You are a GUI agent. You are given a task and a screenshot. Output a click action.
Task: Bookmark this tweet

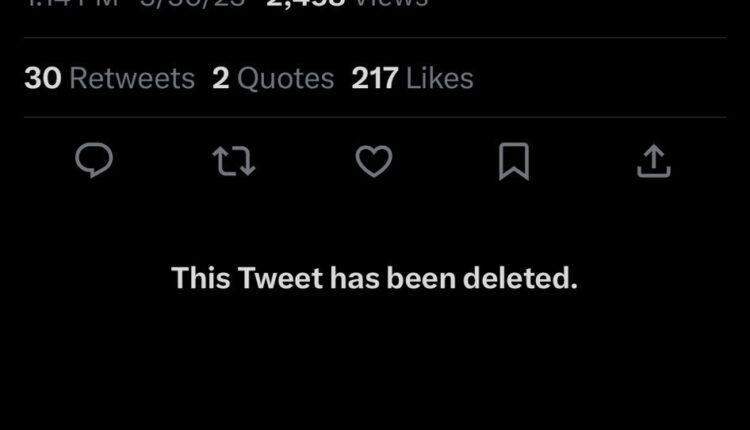[513, 161]
